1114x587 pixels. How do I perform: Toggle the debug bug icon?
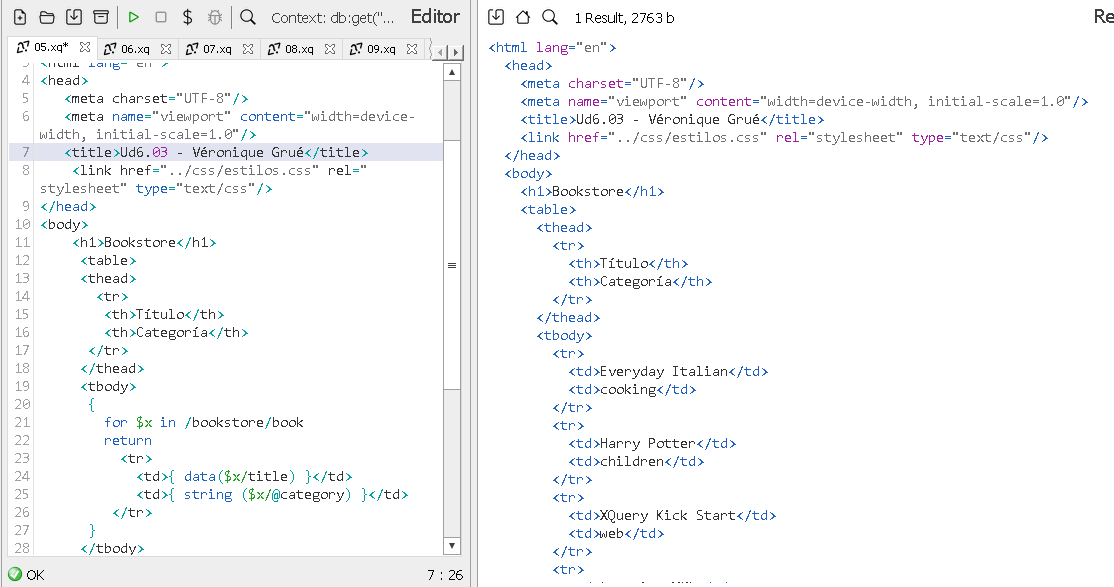pyautogui.click(x=215, y=17)
